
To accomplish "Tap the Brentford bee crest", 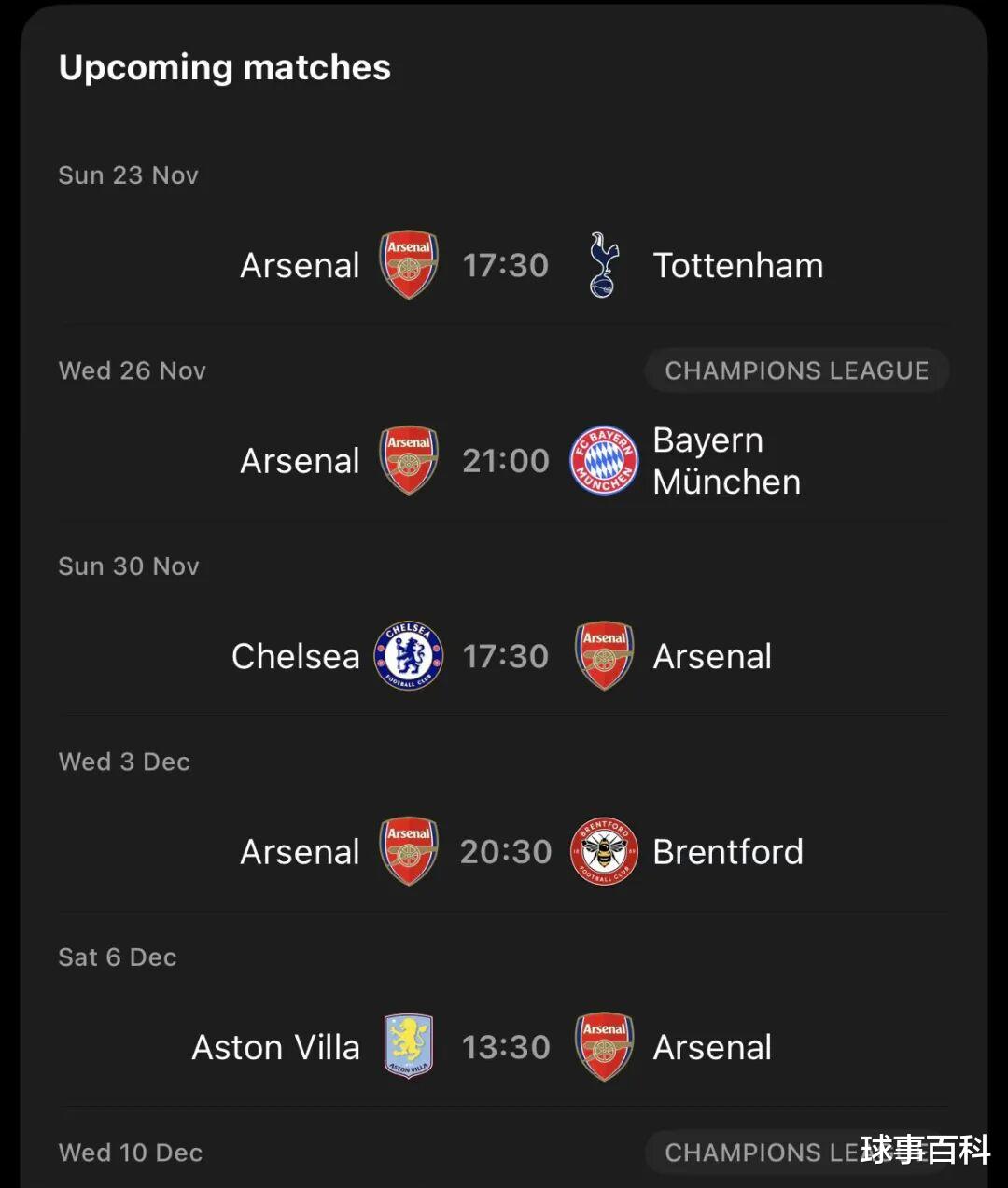I will (604, 851).
